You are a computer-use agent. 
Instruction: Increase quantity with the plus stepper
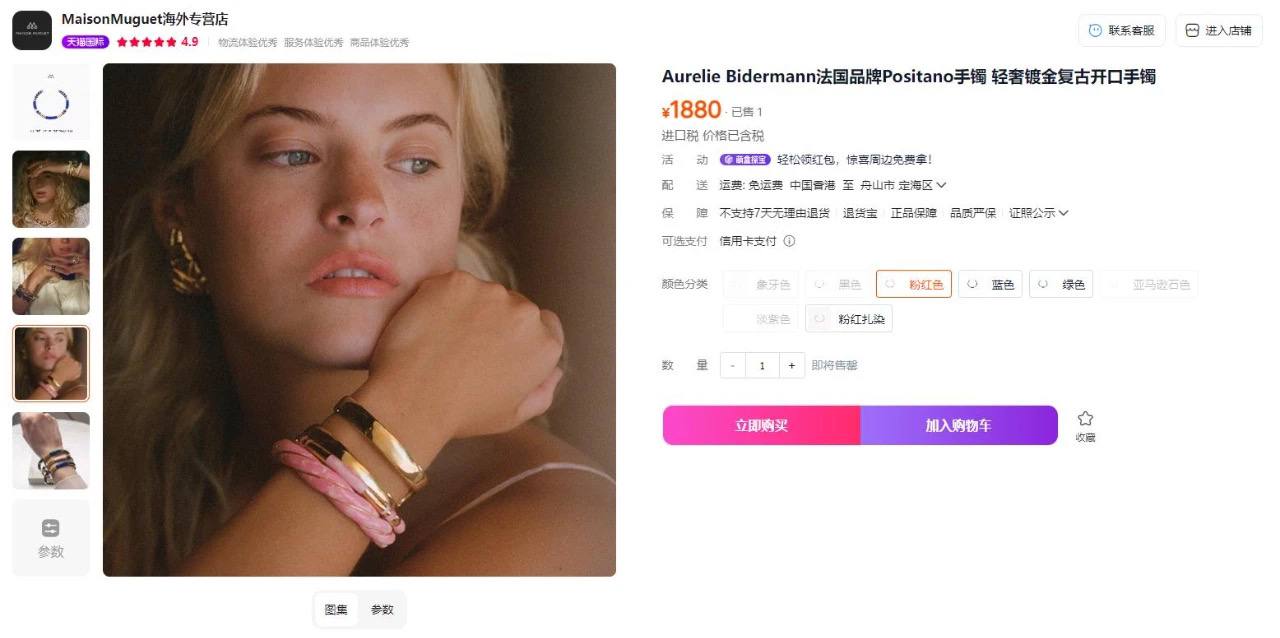click(x=791, y=366)
